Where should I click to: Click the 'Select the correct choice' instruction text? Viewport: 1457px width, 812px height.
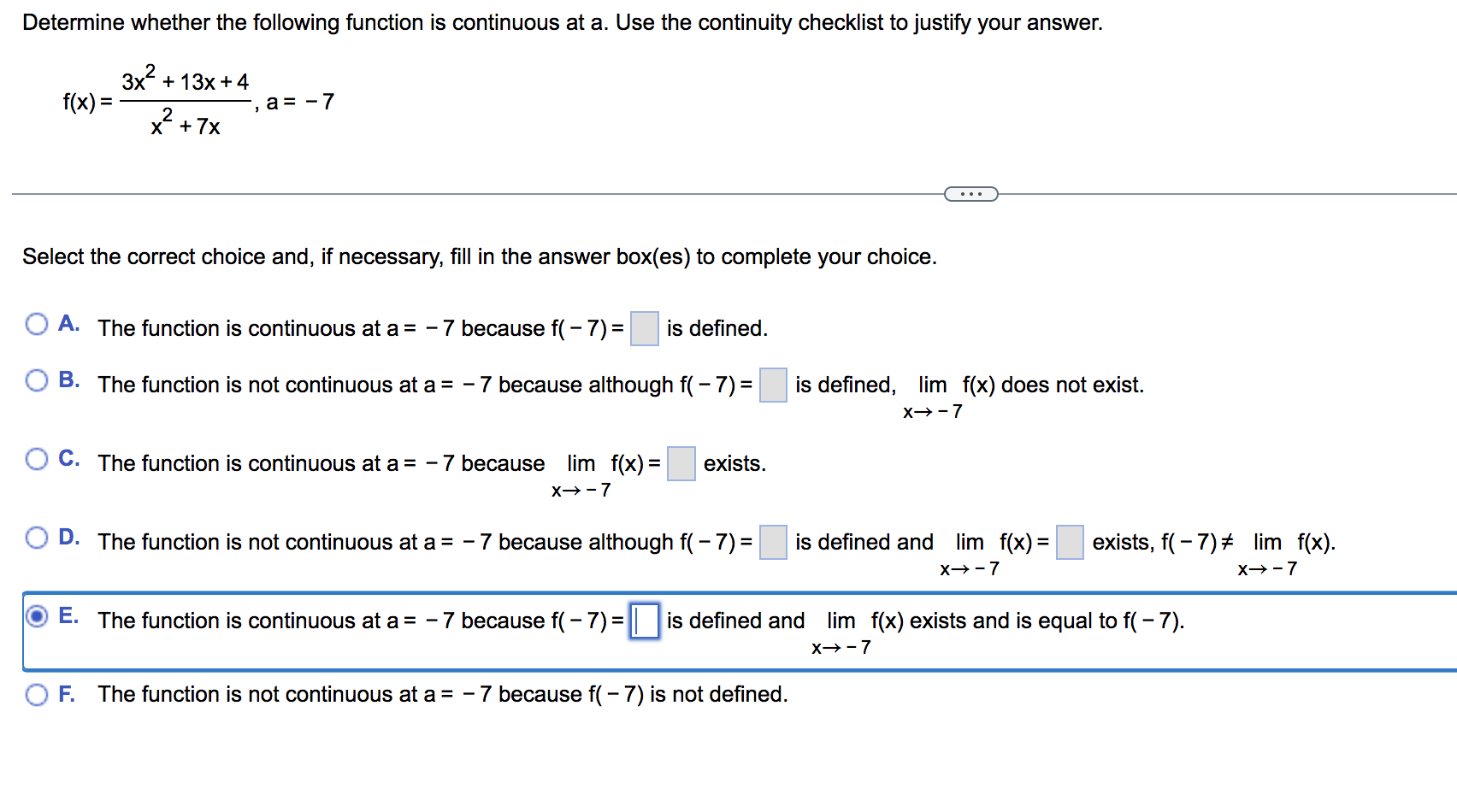click(479, 256)
